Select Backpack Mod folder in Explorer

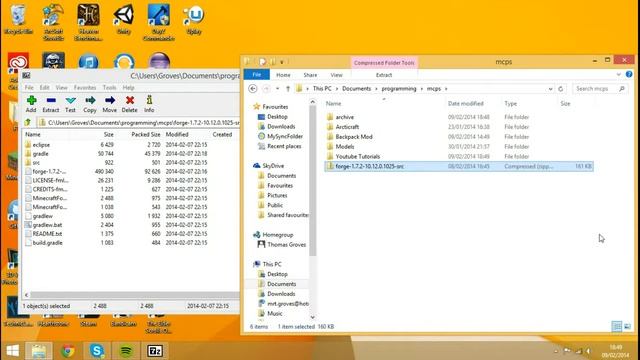(354, 137)
